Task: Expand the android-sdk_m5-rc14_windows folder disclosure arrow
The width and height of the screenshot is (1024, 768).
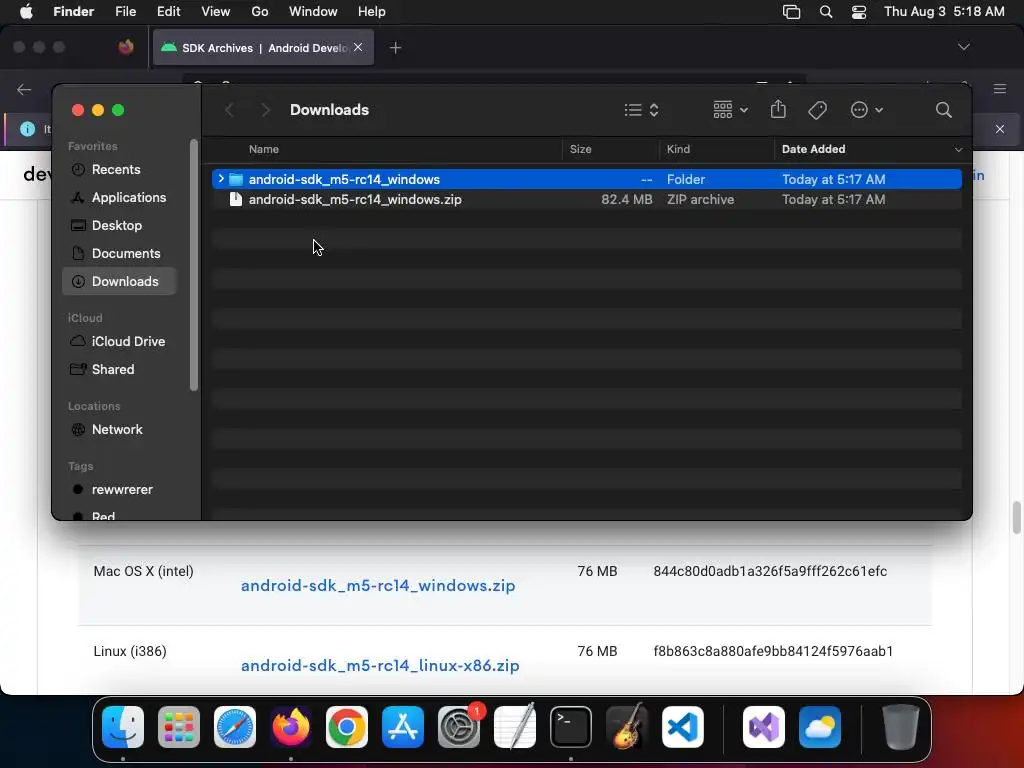Action: [x=221, y=179]
